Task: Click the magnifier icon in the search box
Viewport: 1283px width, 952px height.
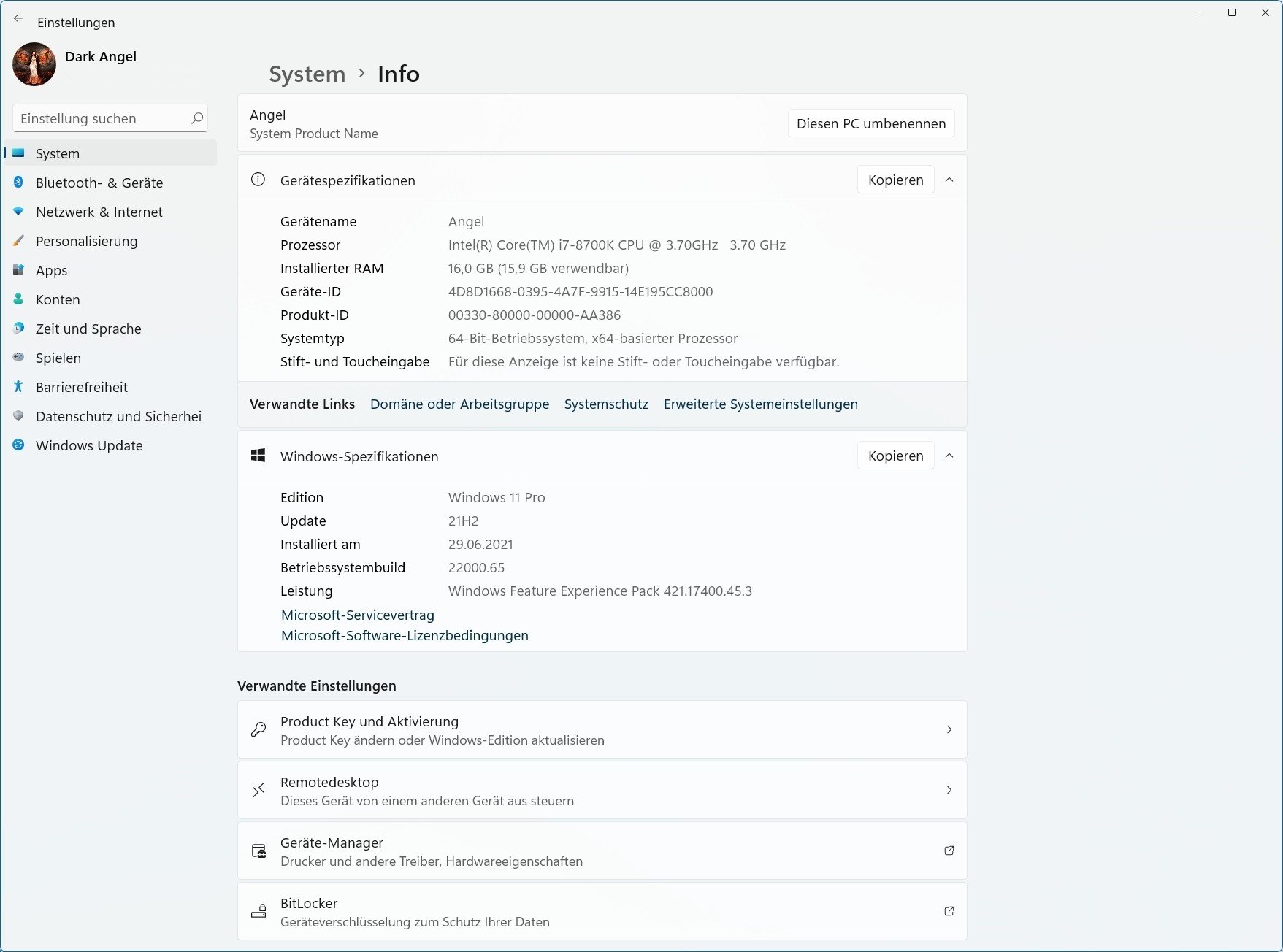Action: pos(196,118)
